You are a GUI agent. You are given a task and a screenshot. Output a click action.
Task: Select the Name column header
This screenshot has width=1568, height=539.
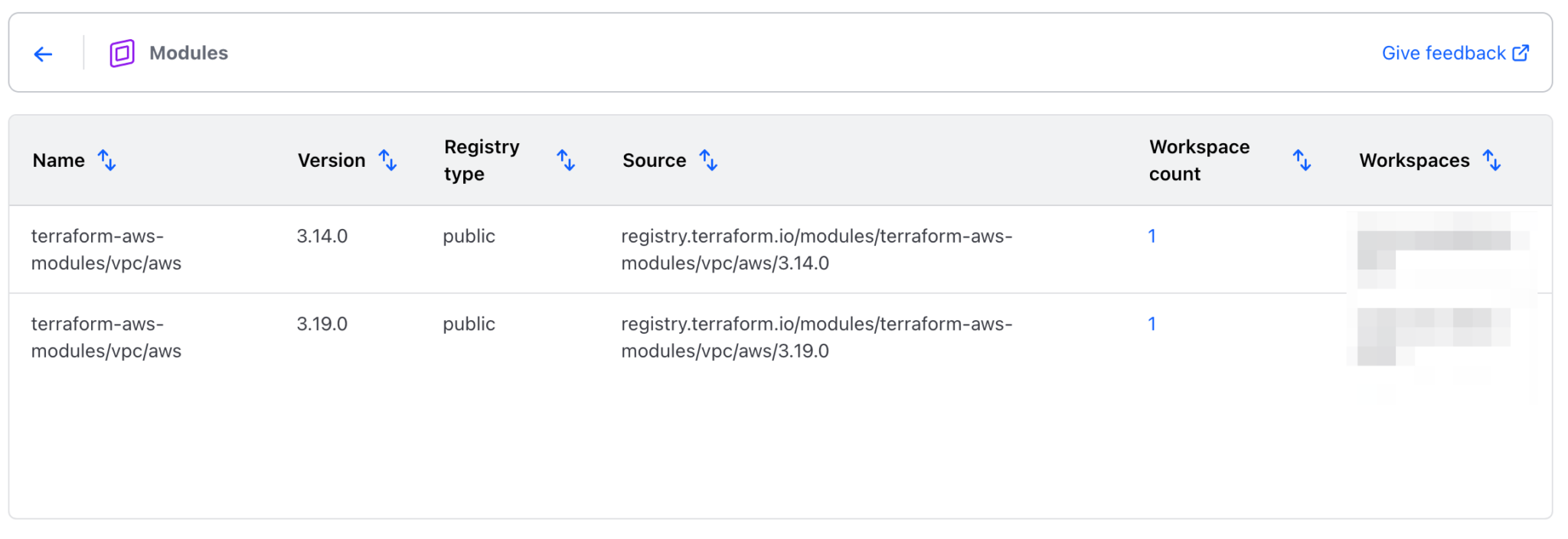point(58,161)
